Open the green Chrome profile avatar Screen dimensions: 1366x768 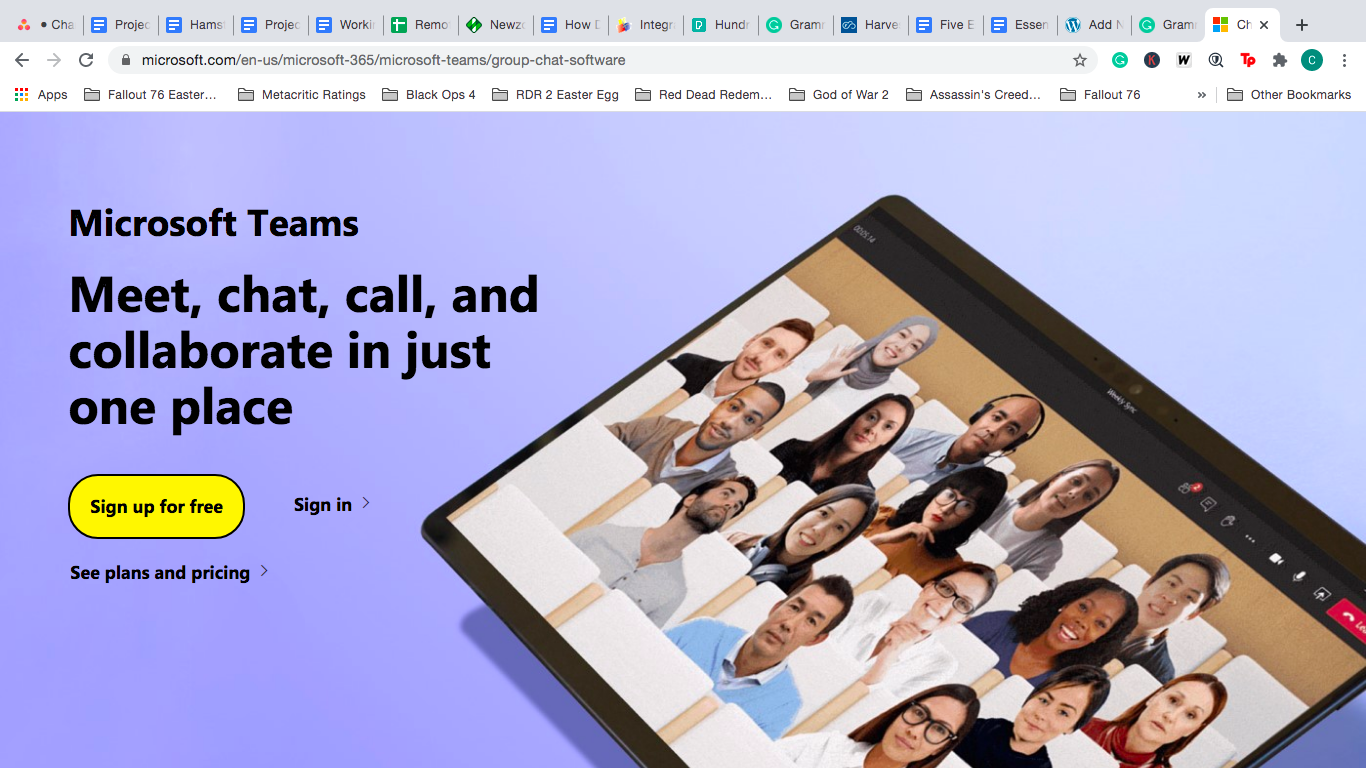coord(1312,60)
